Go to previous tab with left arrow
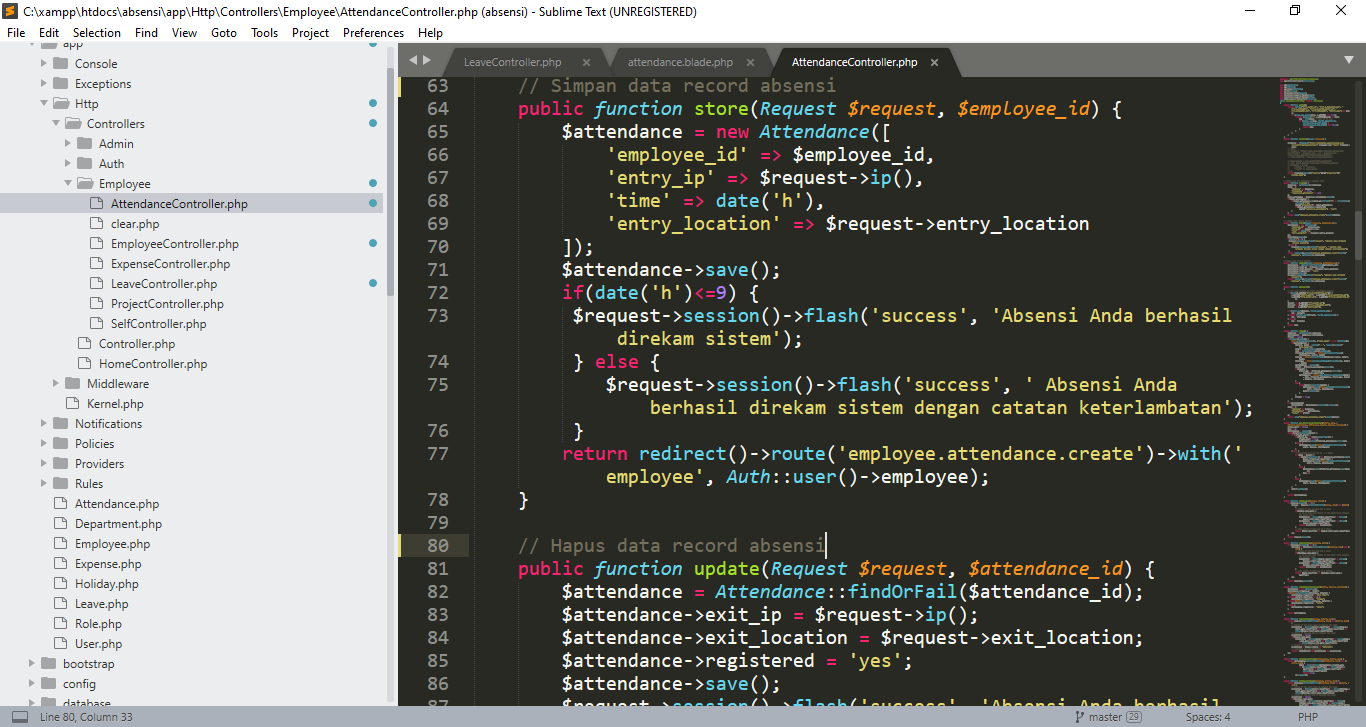1366x727 pixels. click(x=413, y=61)
